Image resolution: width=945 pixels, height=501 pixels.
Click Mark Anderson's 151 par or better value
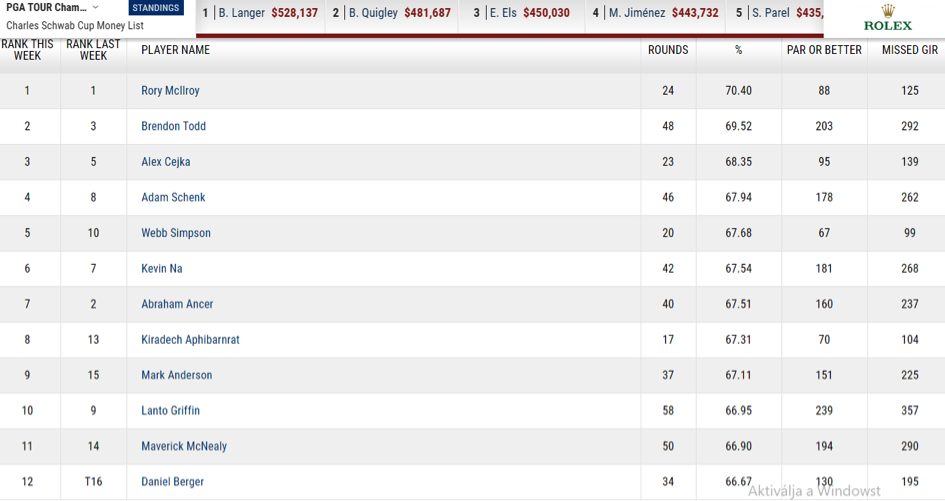click(x=824, y=375)
